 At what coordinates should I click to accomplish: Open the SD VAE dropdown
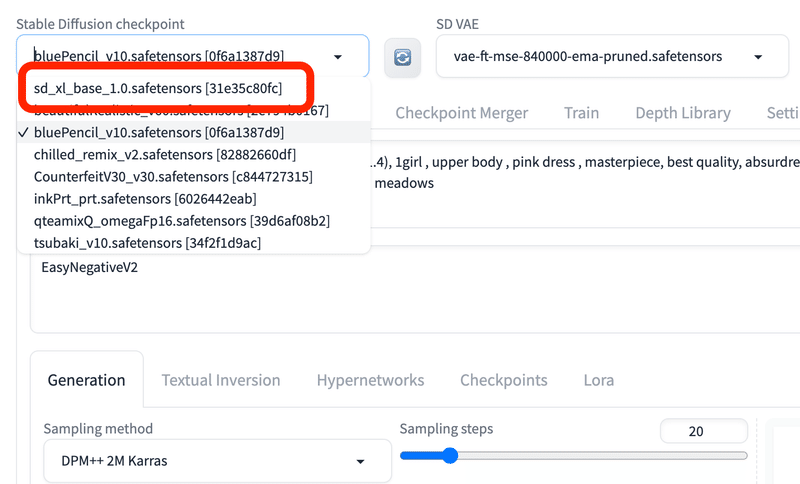[612, 56]
